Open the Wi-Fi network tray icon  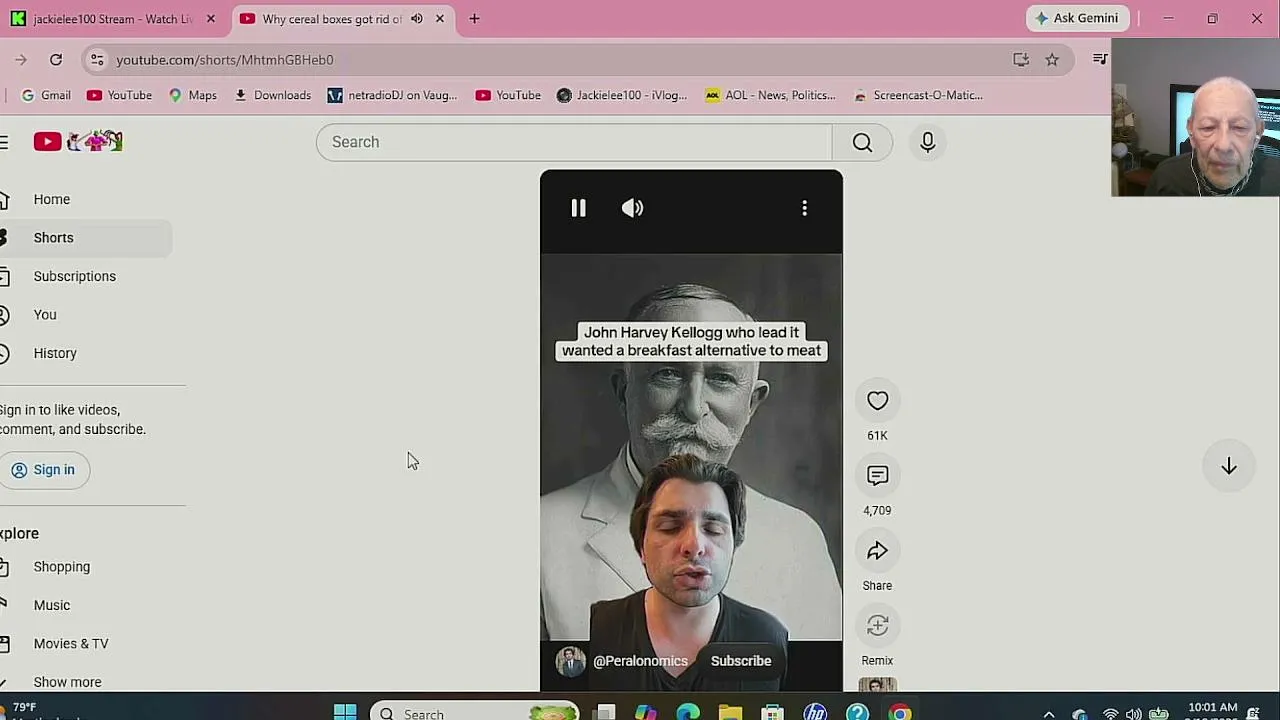(x=1110, y=714)
